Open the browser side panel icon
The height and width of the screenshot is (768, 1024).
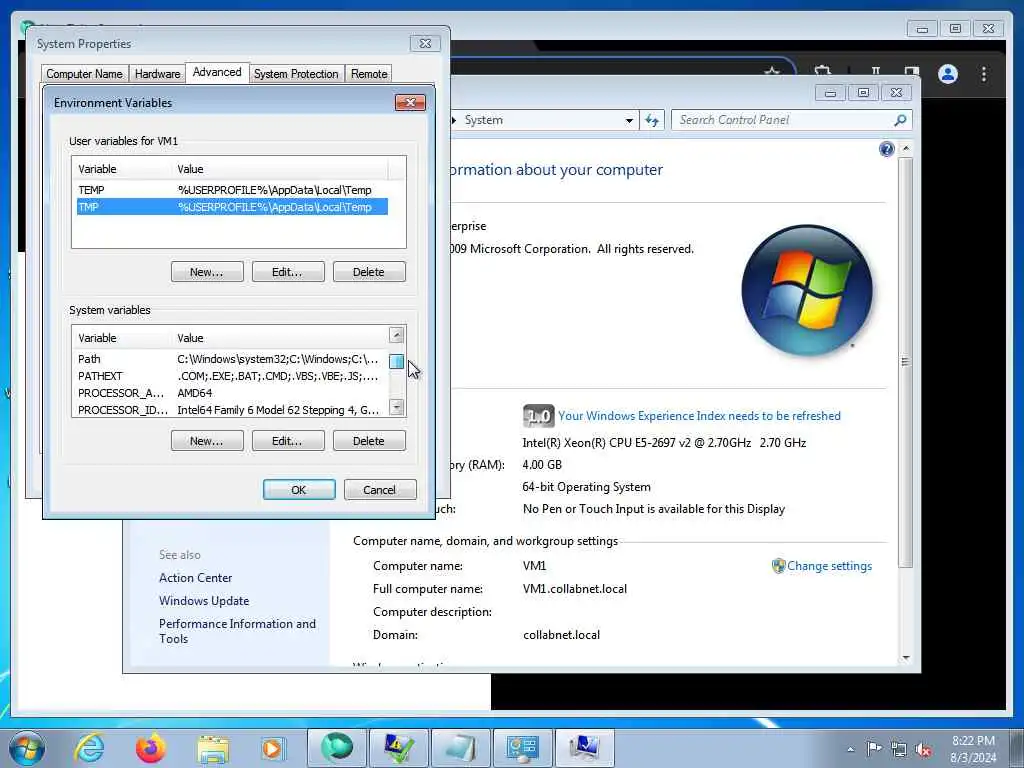(x=912, y=71)
